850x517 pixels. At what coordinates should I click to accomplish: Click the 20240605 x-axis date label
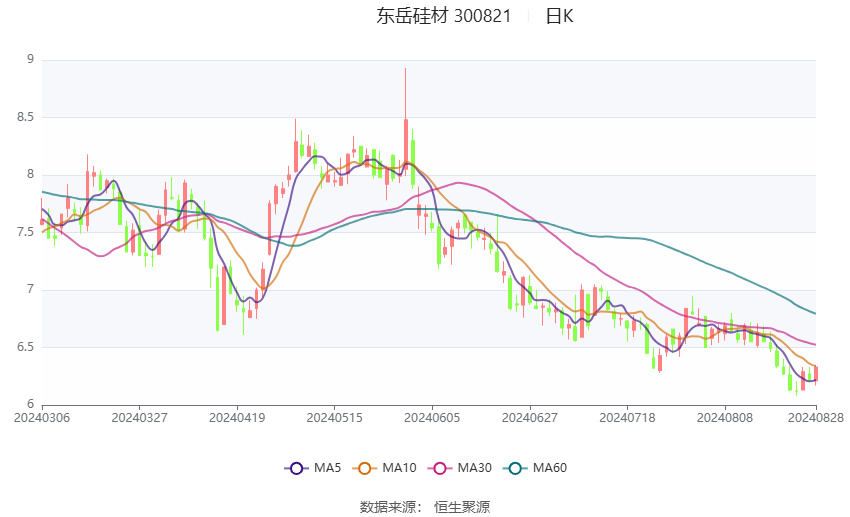click(x=432, y=418)
